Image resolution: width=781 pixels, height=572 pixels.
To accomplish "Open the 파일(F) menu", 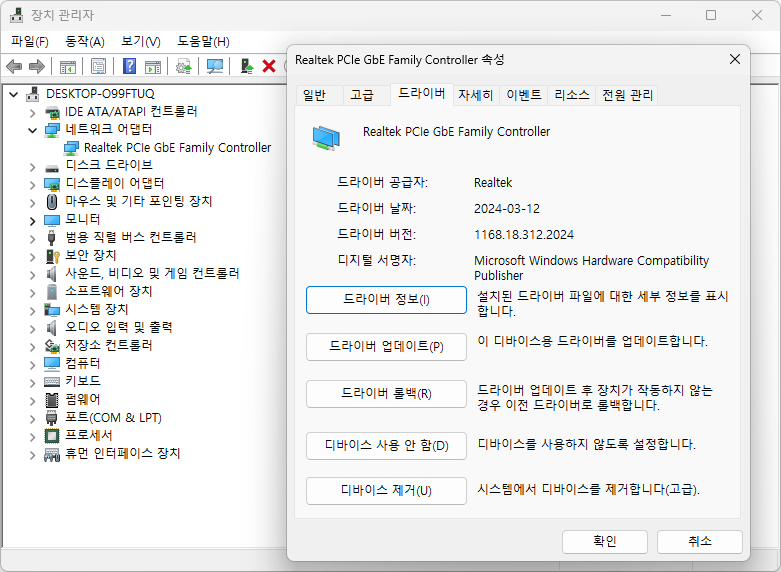I will (x=30, y=41).
